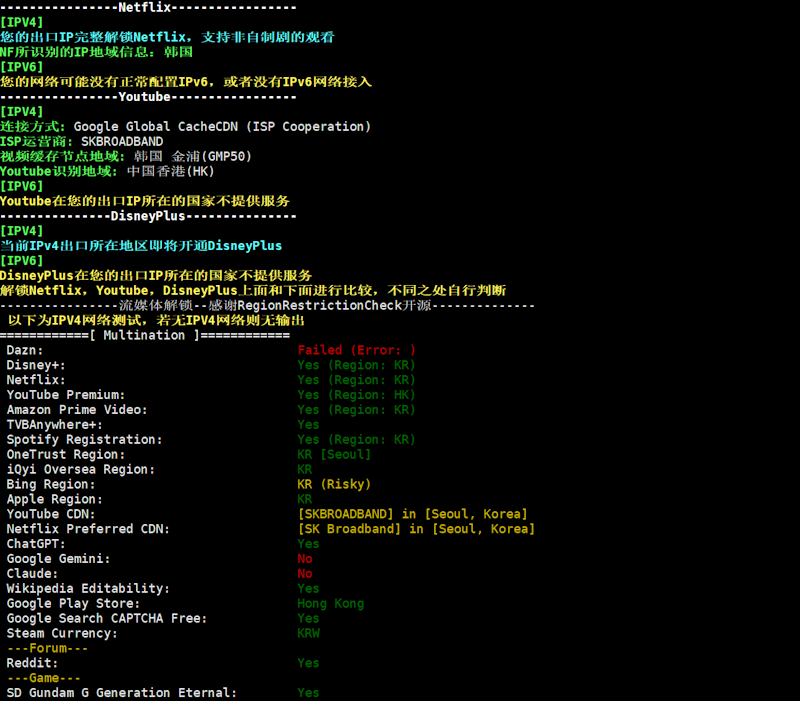
Task: Click the 'Google Gemini:' row label
Action: tap(58, 559)
